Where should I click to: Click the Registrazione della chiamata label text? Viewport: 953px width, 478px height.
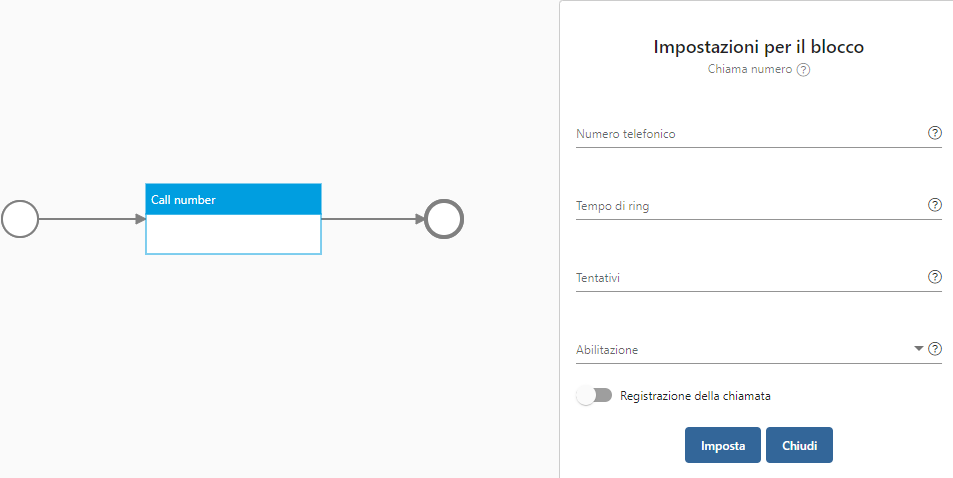coord(695,396)
